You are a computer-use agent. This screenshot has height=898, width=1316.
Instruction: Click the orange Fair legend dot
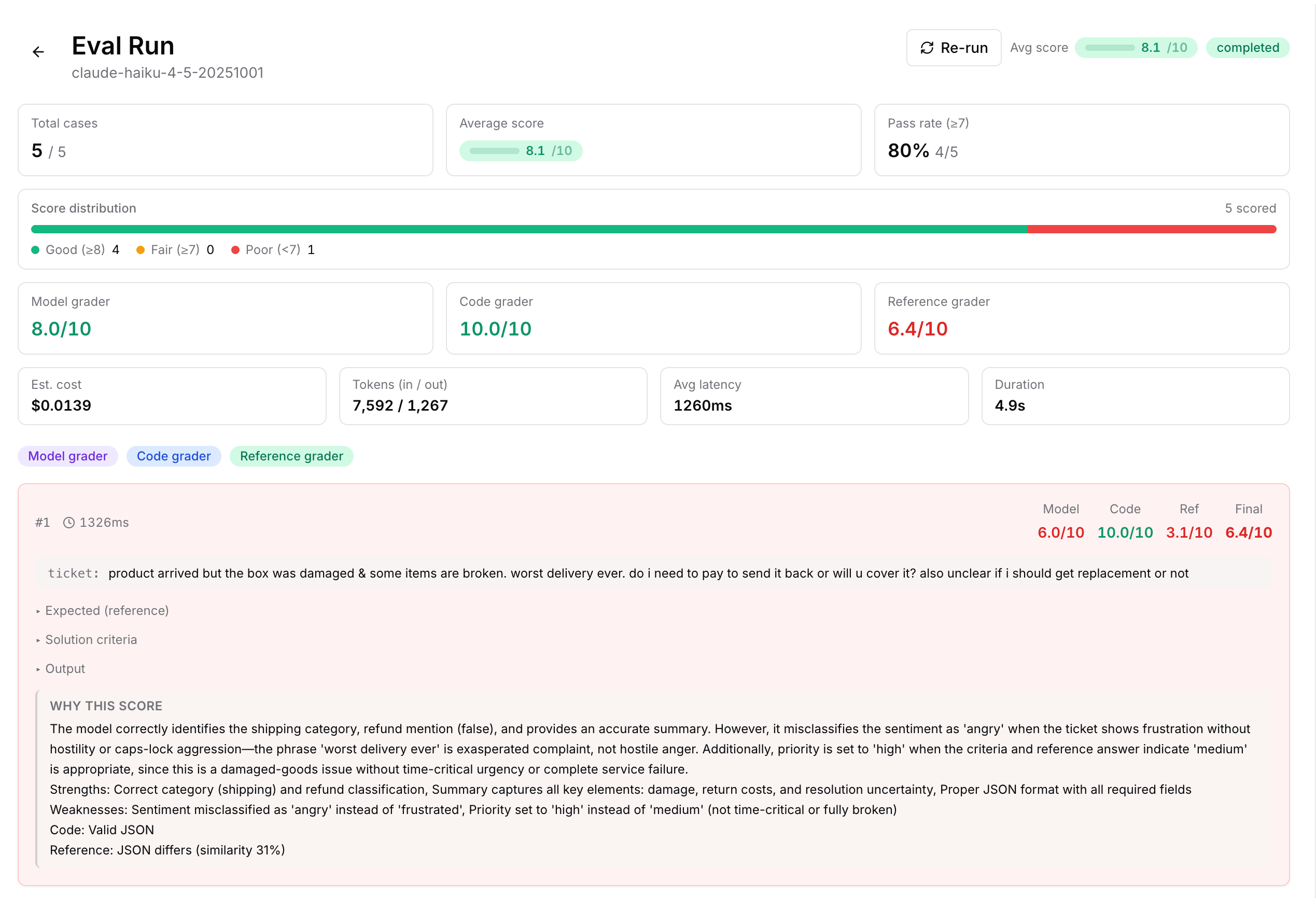[x=141, y=250]
